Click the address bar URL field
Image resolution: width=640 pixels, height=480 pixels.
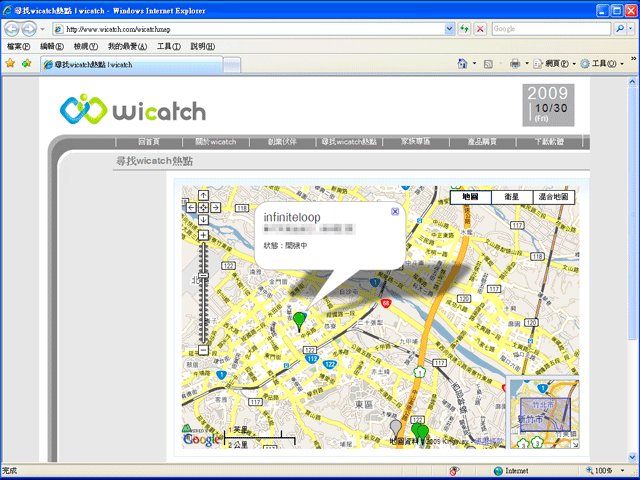pyautogui.click(x=249, y=29)
